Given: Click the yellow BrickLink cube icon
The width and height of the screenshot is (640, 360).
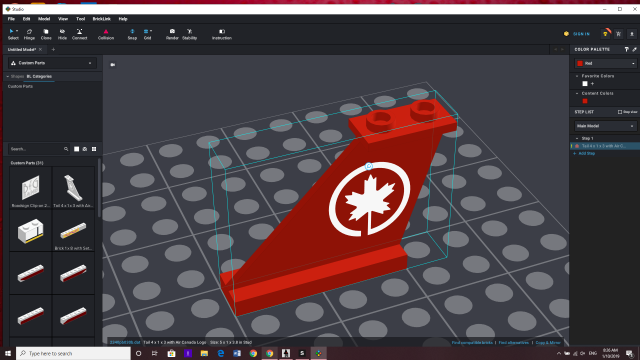Looking at the screenshot, I should pyautogui.click(x=566, y=34).
